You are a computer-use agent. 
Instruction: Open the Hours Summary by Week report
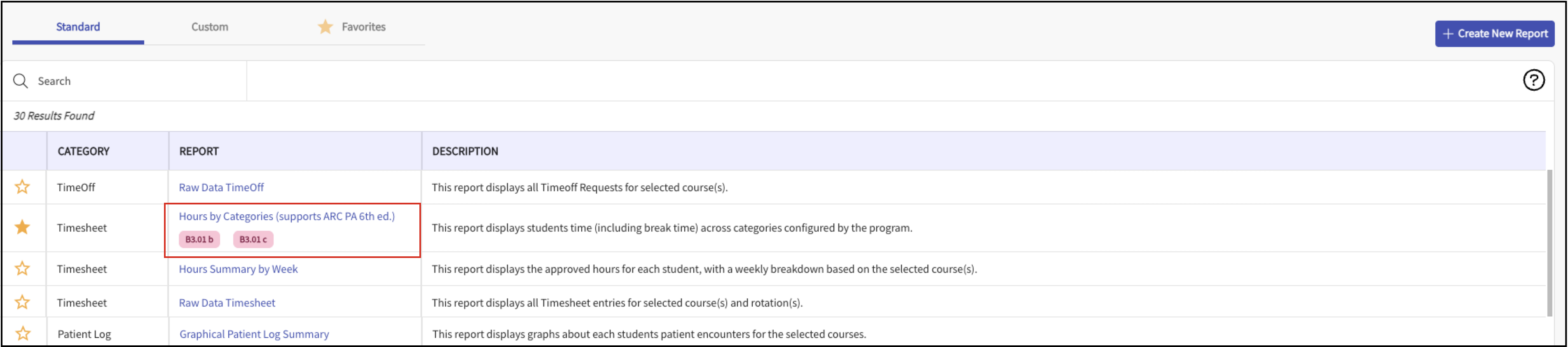238,269
